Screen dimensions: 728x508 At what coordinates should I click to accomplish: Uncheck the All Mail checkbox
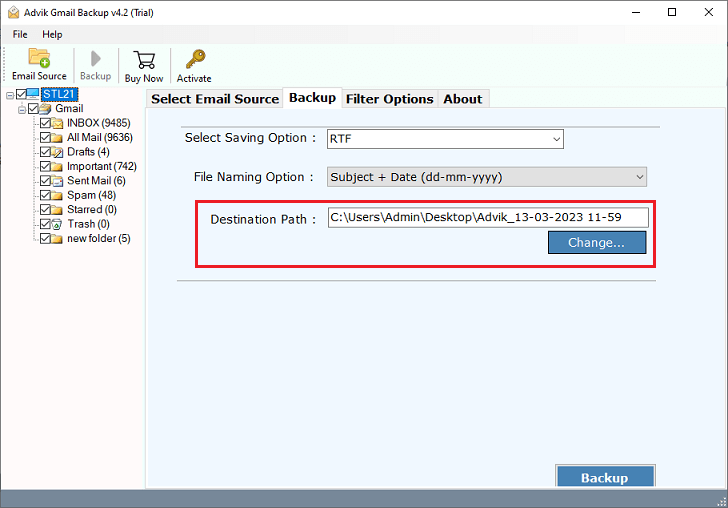click(45, 137)
